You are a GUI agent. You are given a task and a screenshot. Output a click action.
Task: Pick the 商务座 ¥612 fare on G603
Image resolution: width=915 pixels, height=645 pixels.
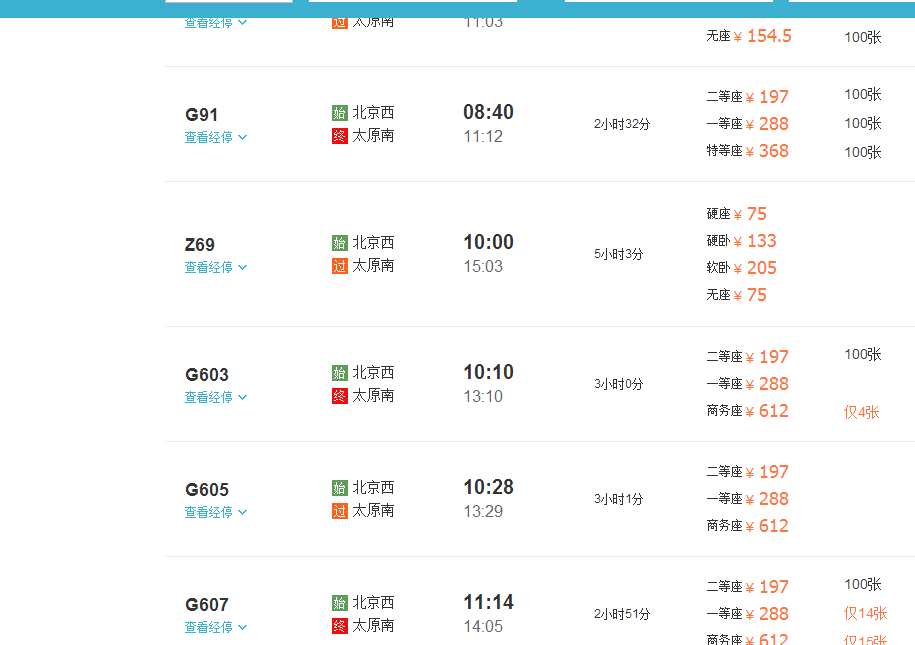pyautogui.click(x=748, y=411)
